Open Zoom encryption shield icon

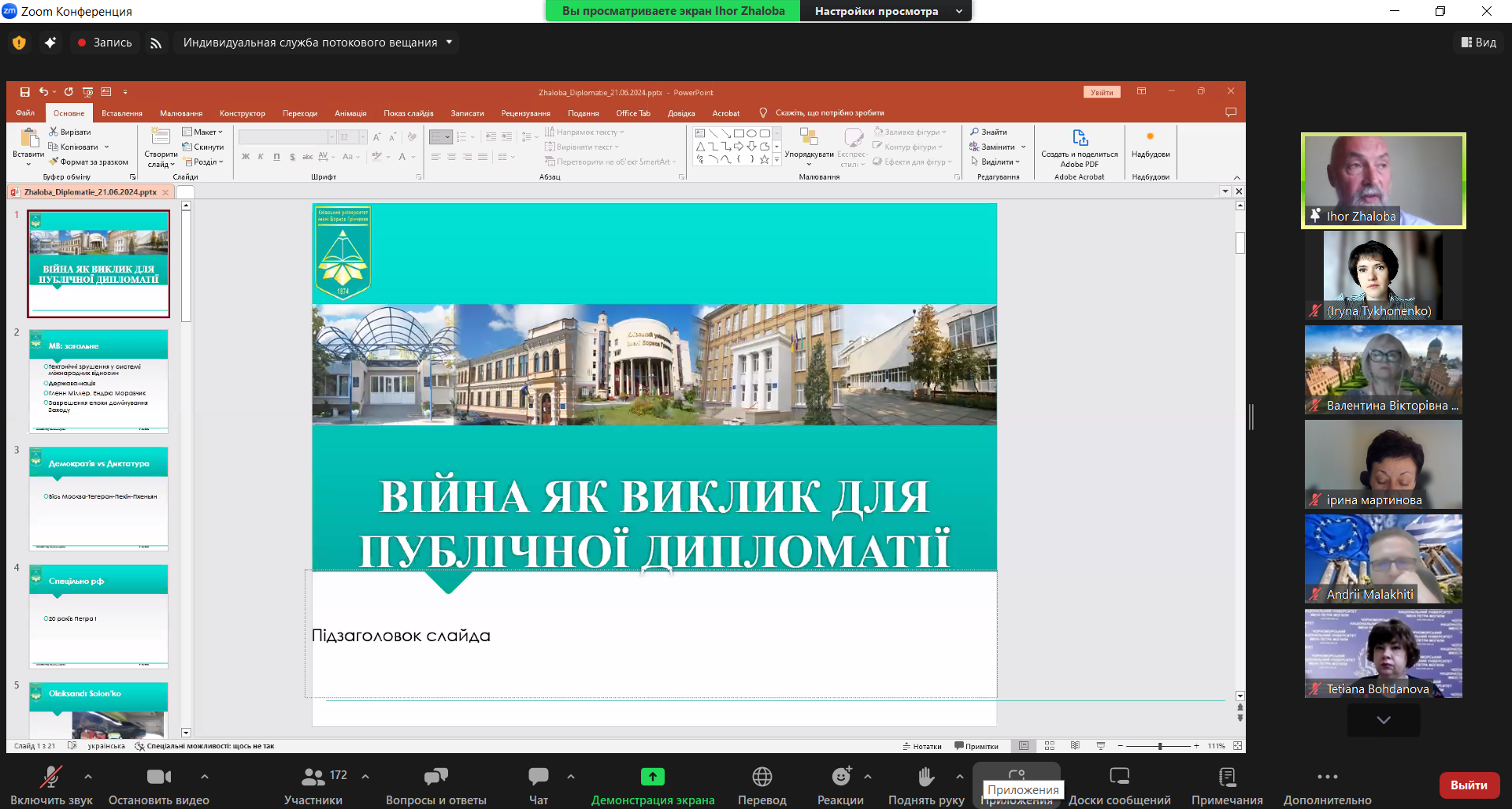(x=20, y=43)
